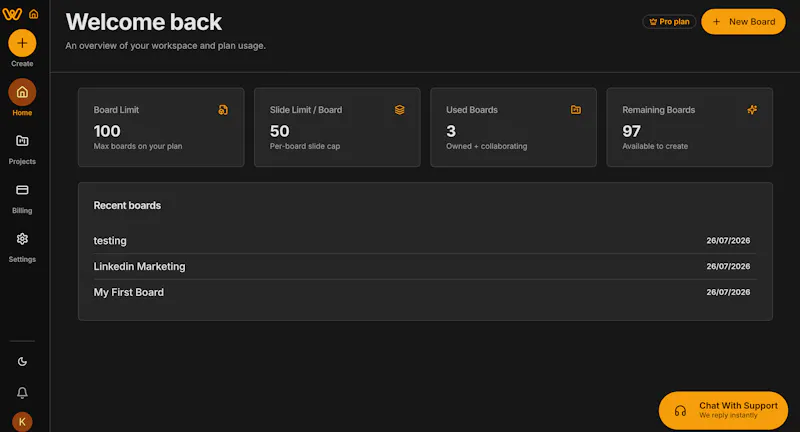Screen dimensions: 800x432
Task: Click the small home icon beside the logo
Action: [34, 14]
